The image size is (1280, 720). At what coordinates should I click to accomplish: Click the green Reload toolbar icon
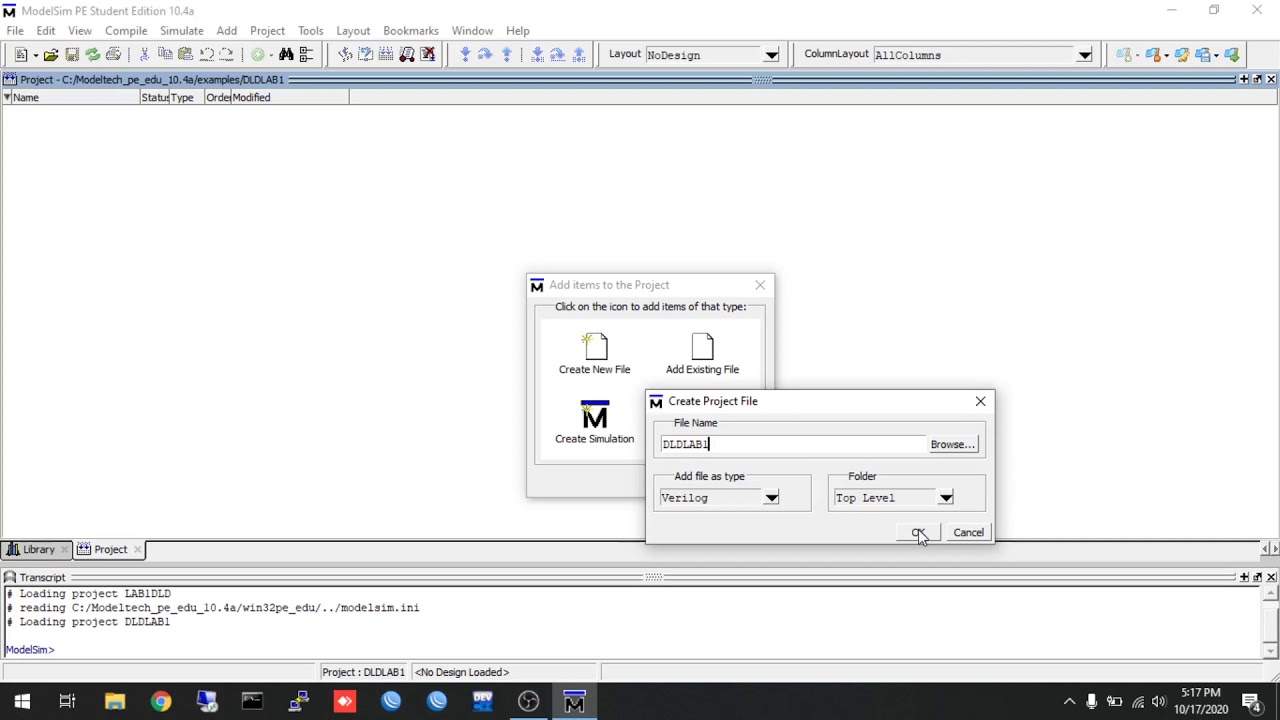point(93,55)
